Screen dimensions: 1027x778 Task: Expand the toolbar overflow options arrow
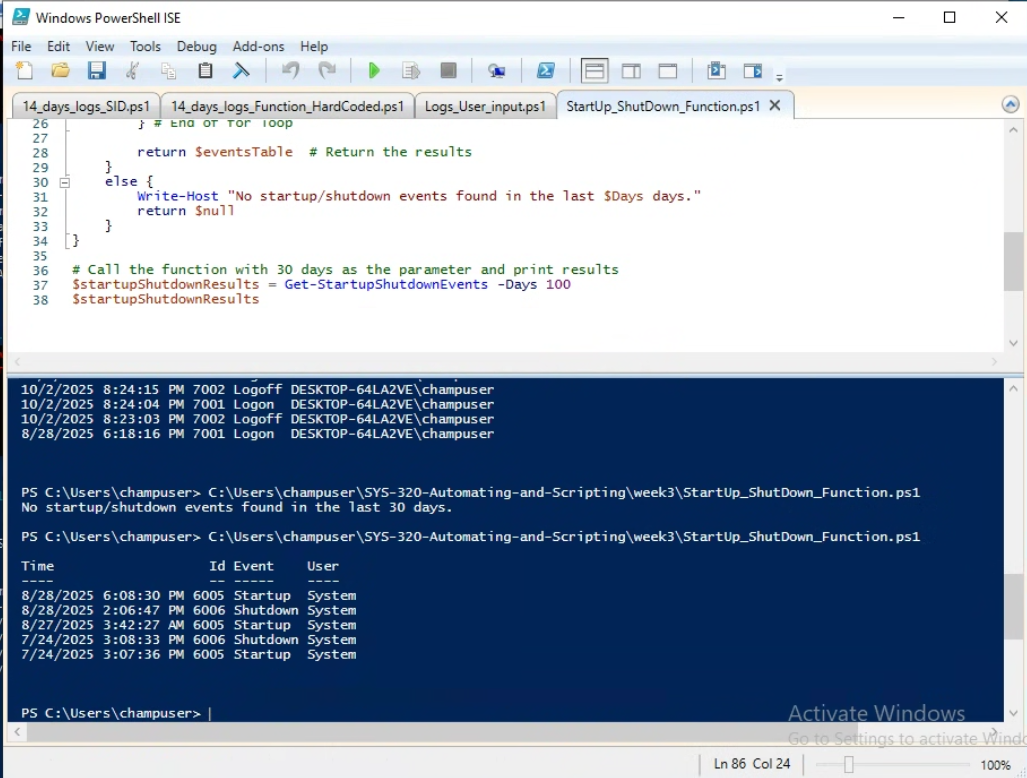780,76
